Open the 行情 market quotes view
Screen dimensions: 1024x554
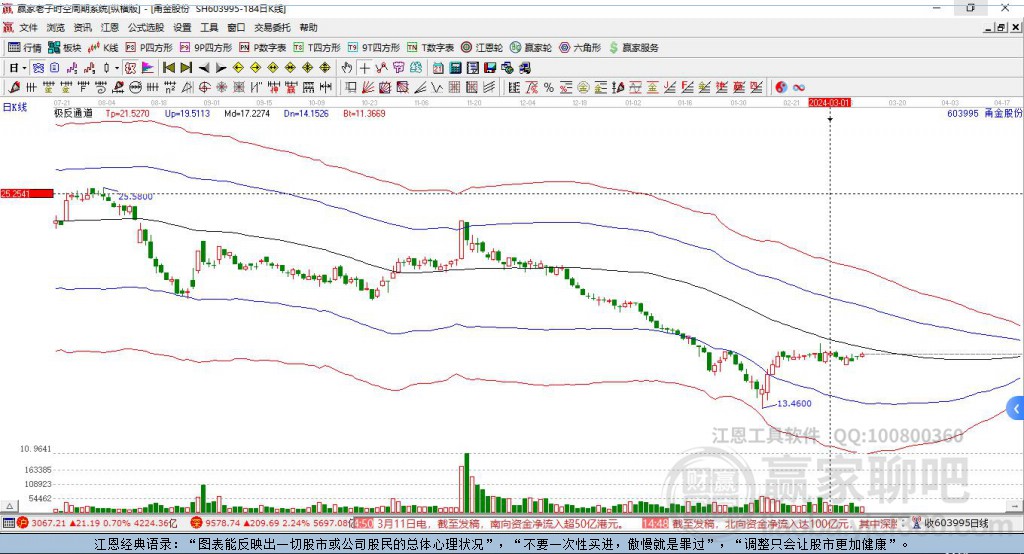(x=24, y=48)
